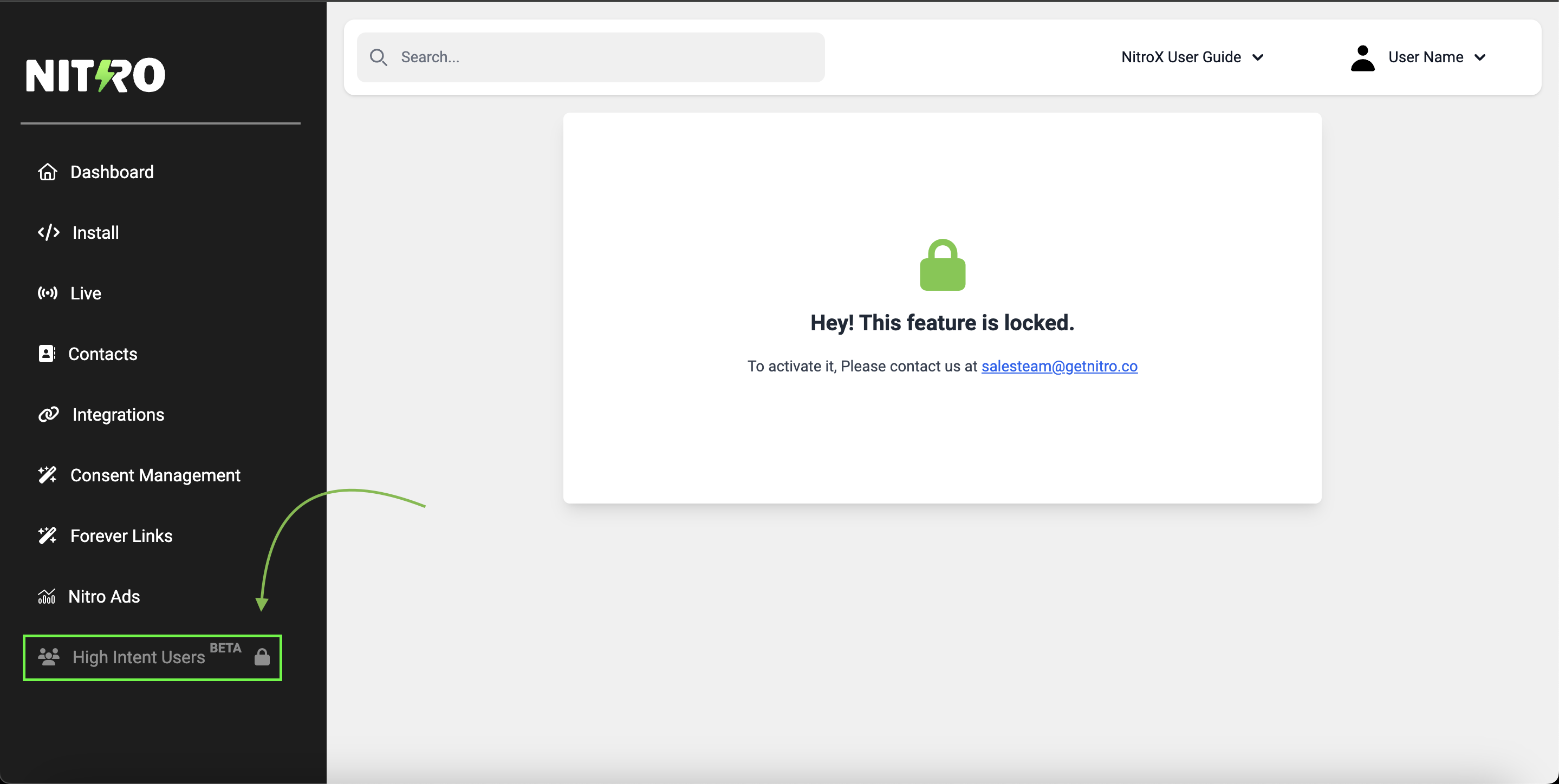Click the large green lock icon
This screenshot has height=784, width=1559.
(x=943, y=265)
